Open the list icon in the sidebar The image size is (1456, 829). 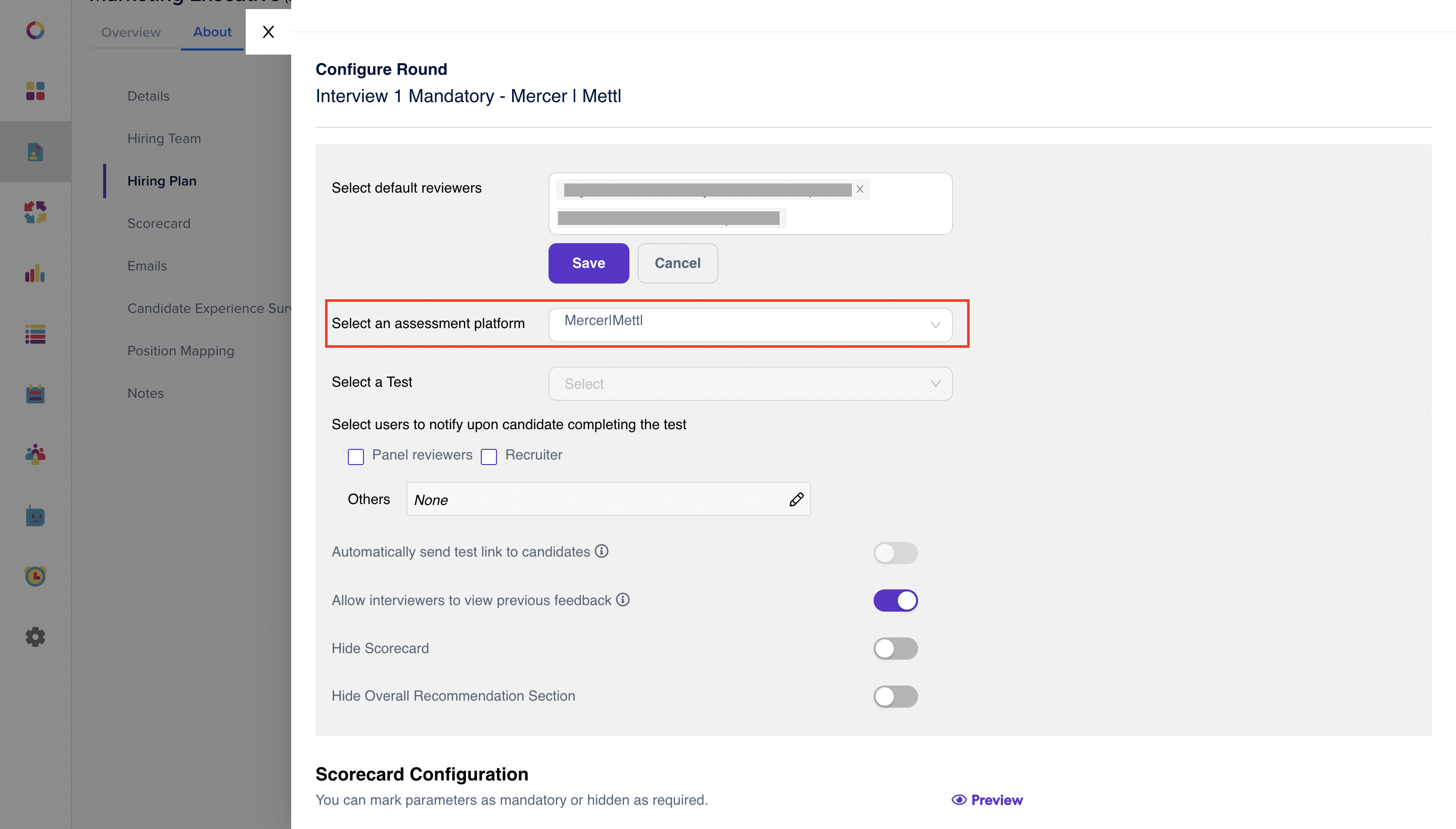pos(35,334)
